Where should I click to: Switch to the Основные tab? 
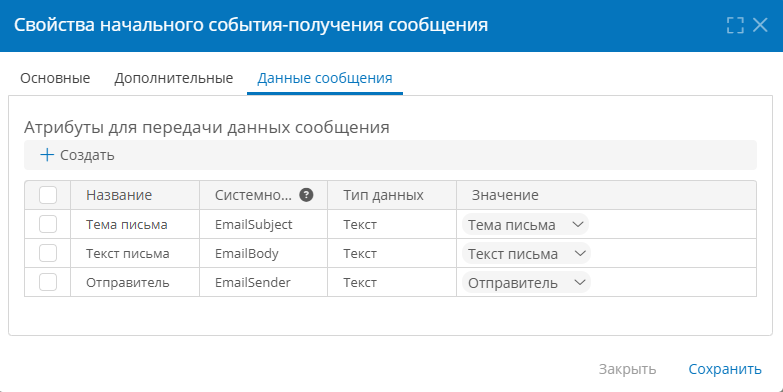tap(55, 78)
